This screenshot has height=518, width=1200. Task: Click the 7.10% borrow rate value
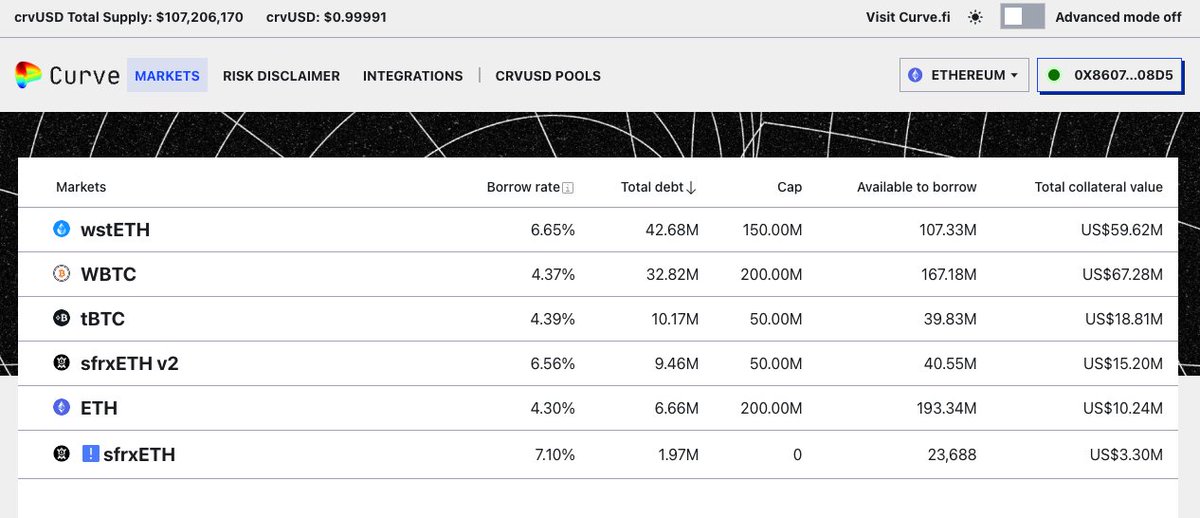pos(553,454)
